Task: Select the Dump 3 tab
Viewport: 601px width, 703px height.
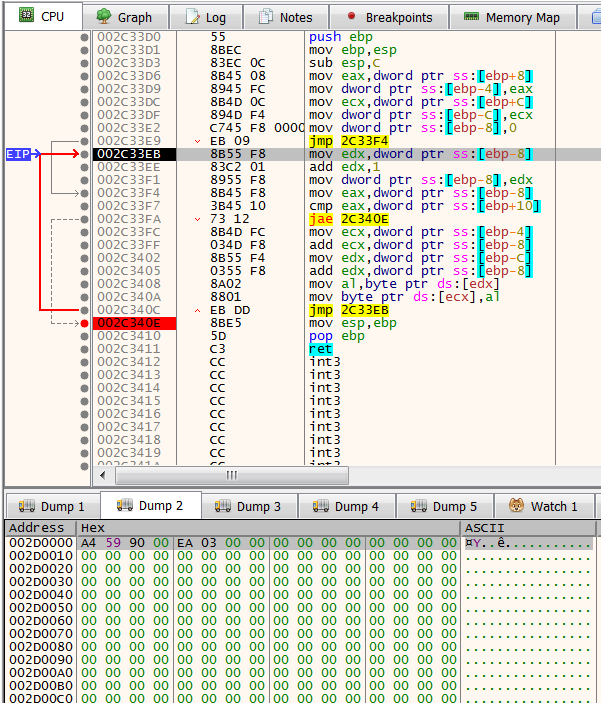Action: tap(249, 506)
